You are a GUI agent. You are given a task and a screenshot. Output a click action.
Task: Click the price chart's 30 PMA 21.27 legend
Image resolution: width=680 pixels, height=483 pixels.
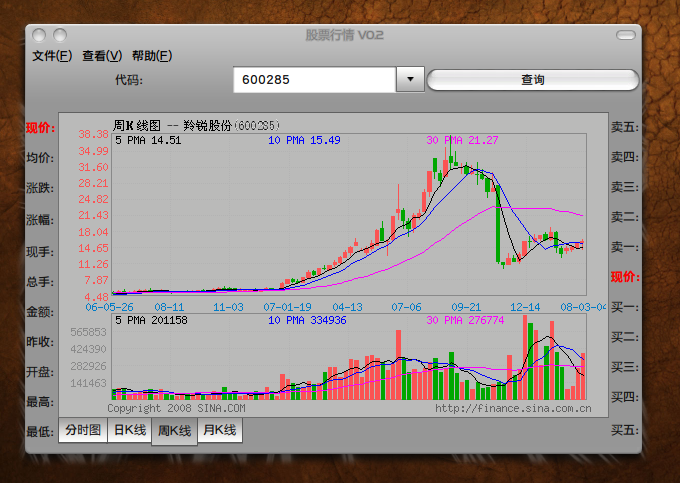coord(462,140)
